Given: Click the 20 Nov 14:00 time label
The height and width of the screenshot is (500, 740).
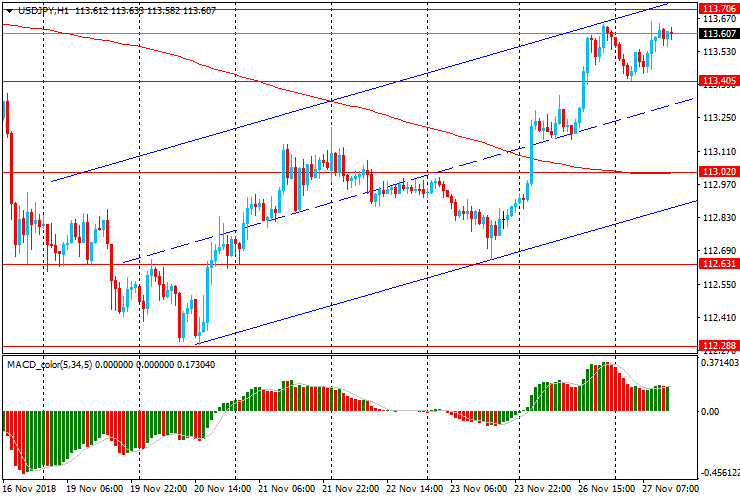Looking at the screenshot, I should [x=223, y=488].
